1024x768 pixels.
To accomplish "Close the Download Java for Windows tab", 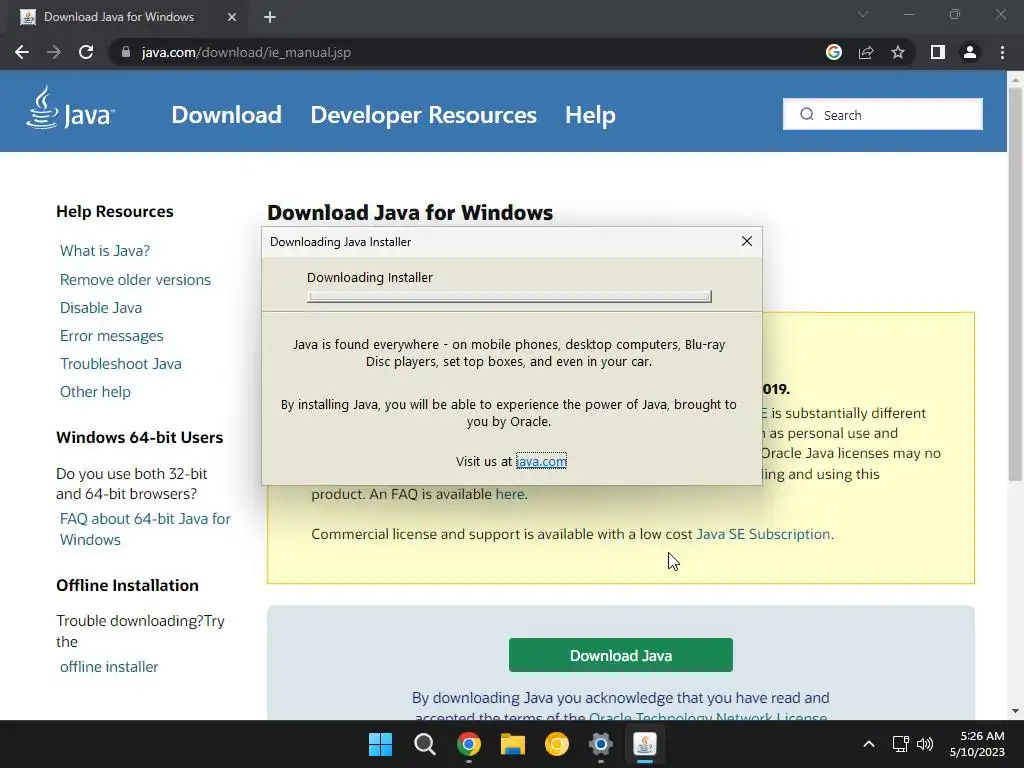I will pos(232,17).
